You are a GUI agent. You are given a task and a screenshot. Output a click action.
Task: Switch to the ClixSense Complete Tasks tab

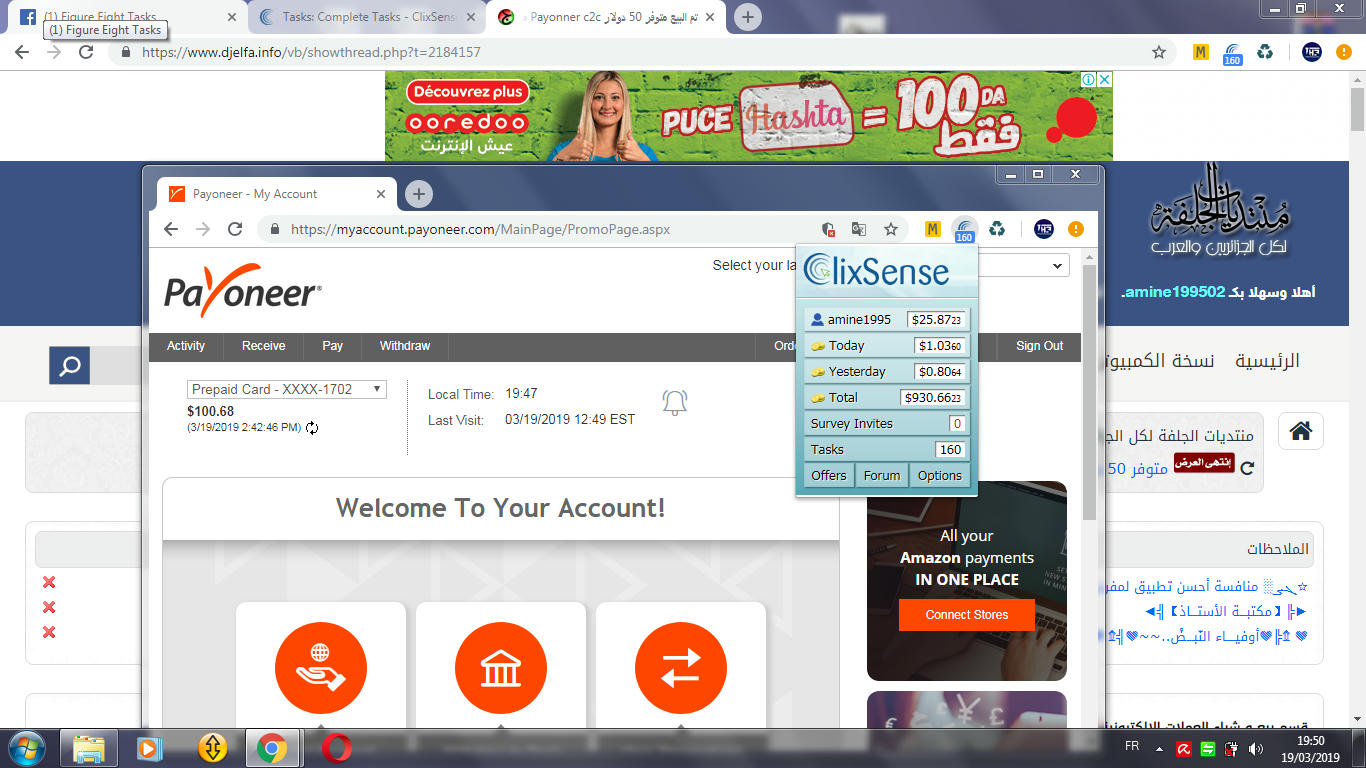tap(365, 17)
